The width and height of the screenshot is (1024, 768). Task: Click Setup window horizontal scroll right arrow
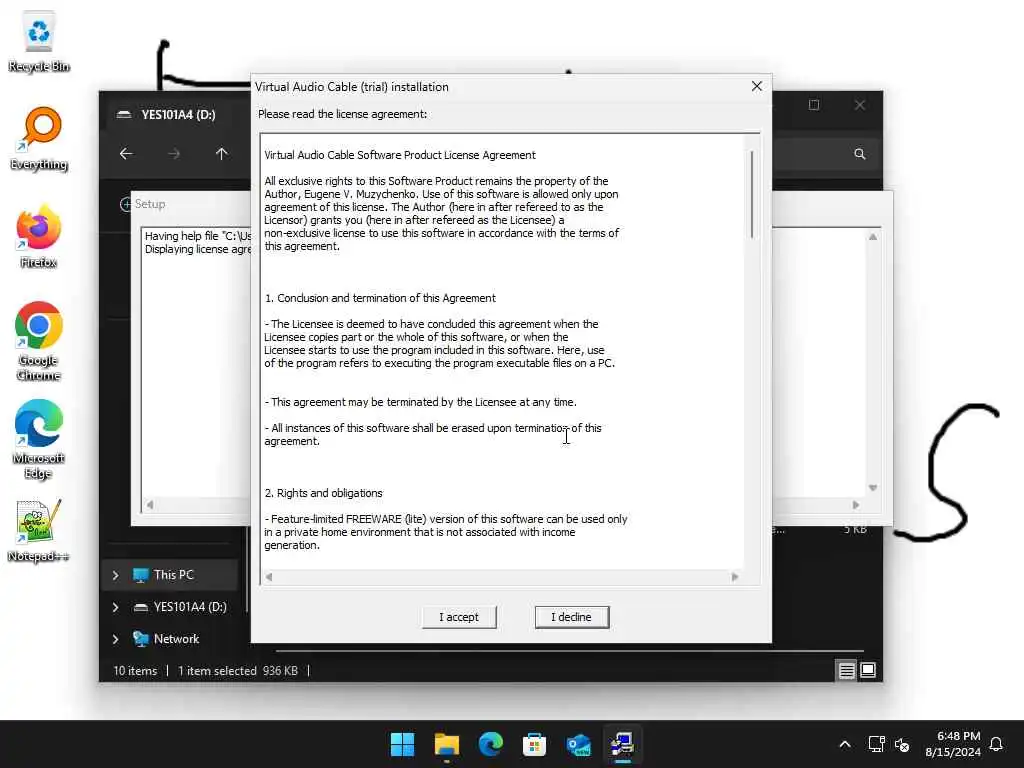point(856,505)
